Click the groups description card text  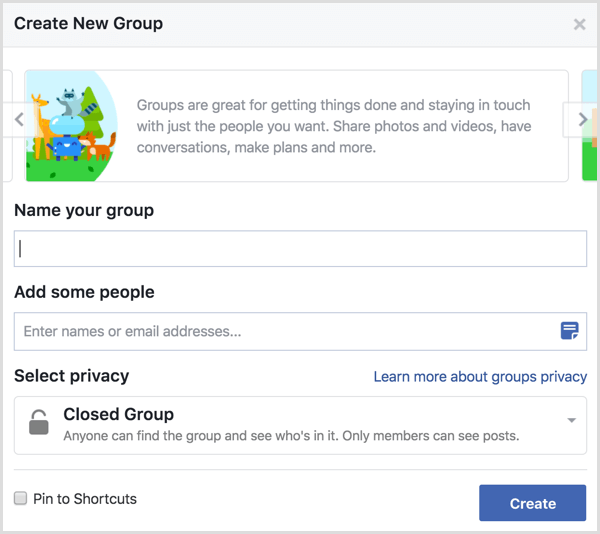(334, 126)
